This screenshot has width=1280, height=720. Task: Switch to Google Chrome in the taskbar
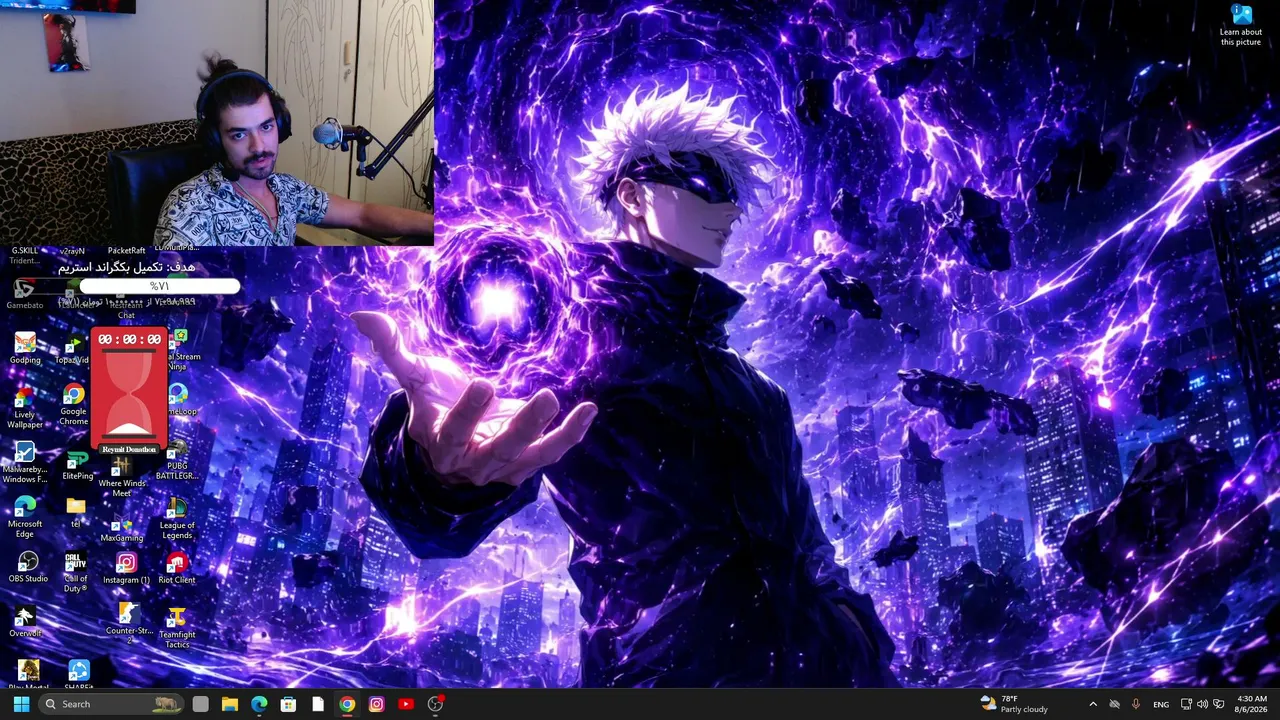(347, 704)
